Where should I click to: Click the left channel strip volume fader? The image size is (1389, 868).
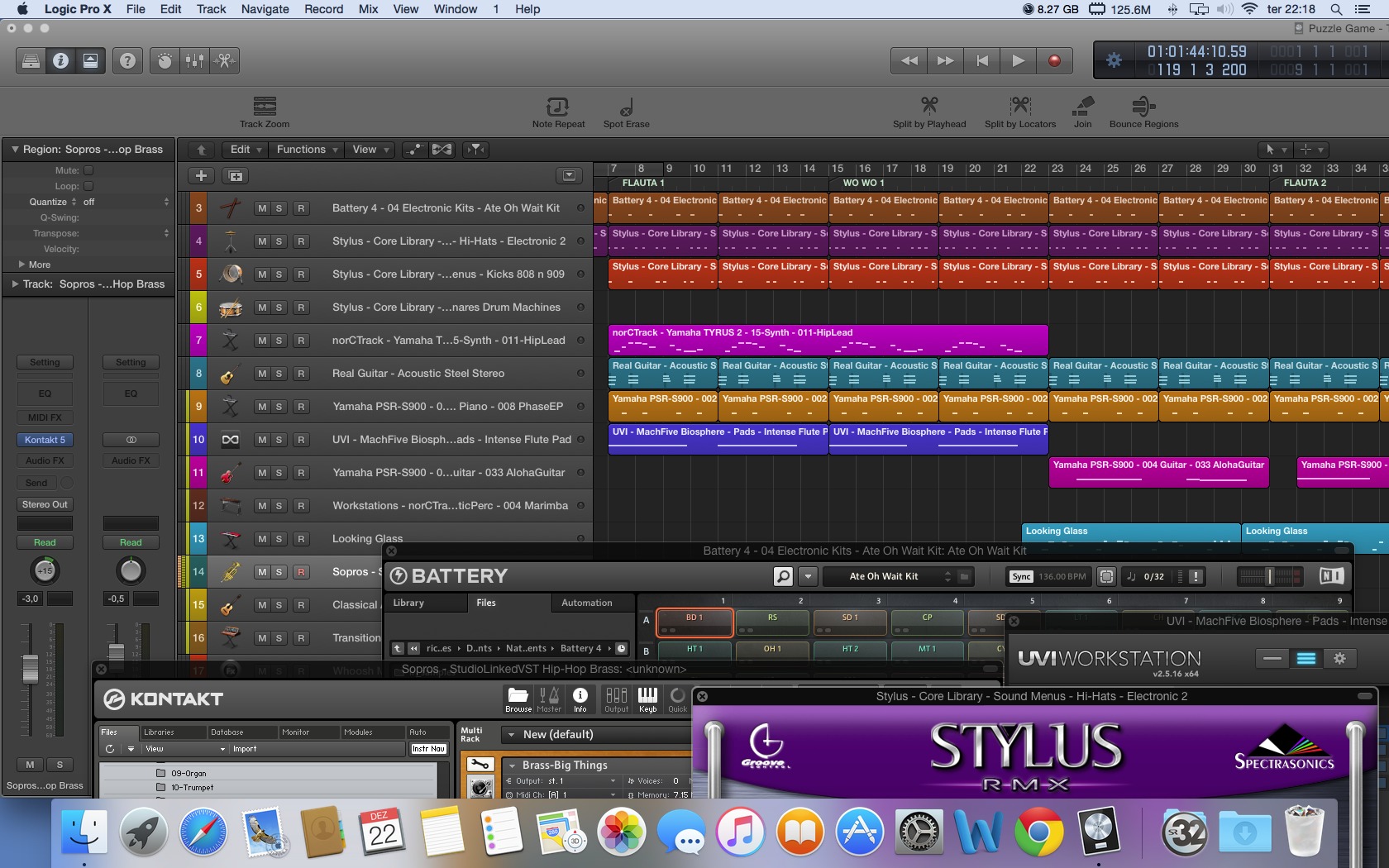point(30,668)
